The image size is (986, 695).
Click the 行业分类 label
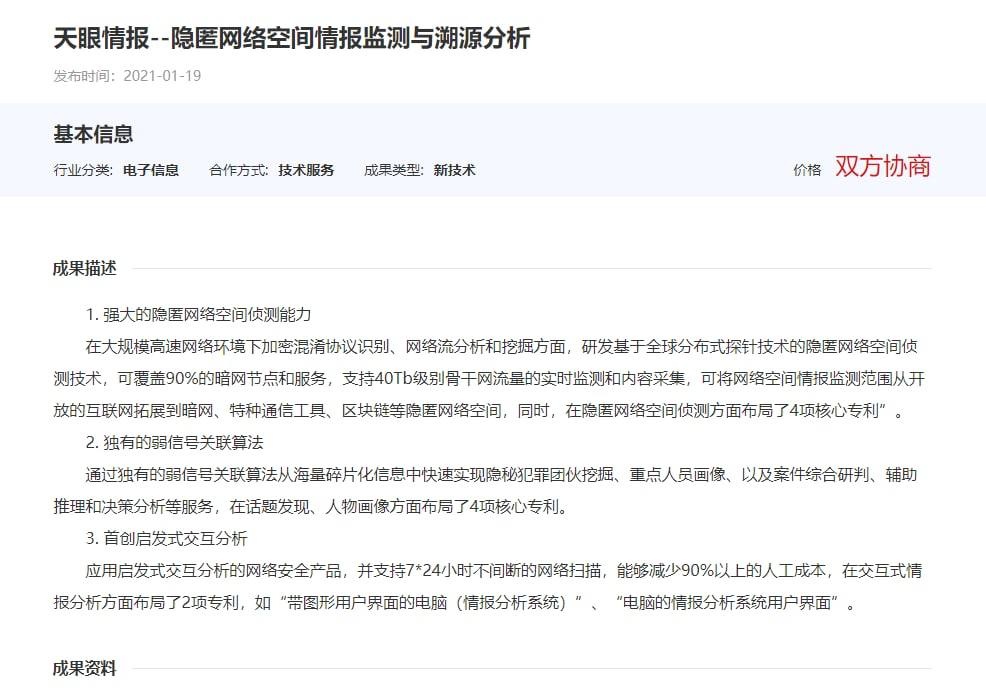point(83,170)
